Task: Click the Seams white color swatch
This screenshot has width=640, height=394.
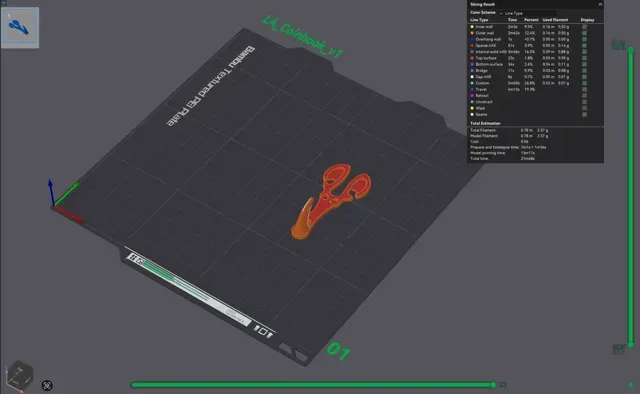Action: click(472, 114)
